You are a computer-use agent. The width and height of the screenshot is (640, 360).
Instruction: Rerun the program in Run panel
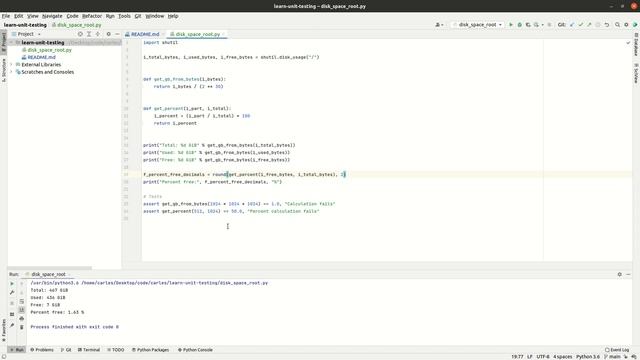(12, 283)
